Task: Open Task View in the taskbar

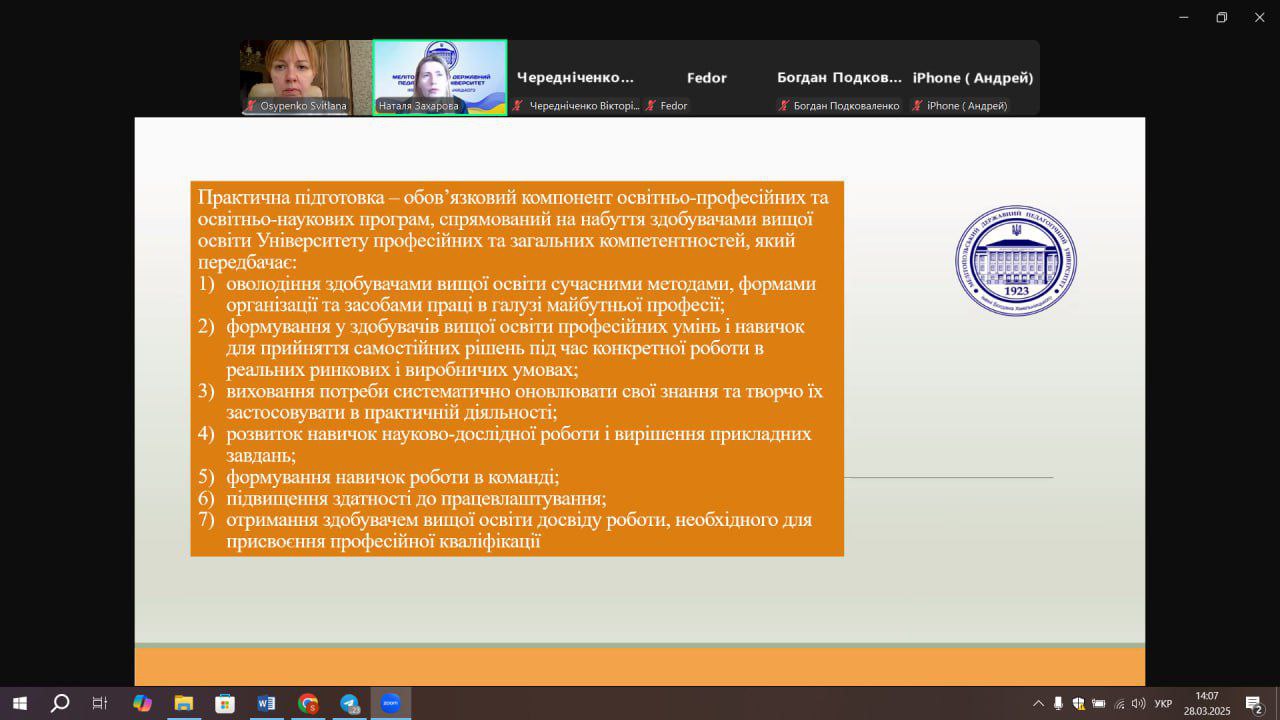Action: [100, 703]
